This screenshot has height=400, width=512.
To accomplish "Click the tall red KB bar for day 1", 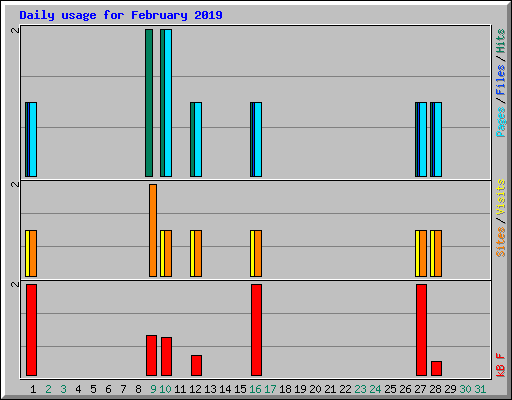I will point(31,330).
